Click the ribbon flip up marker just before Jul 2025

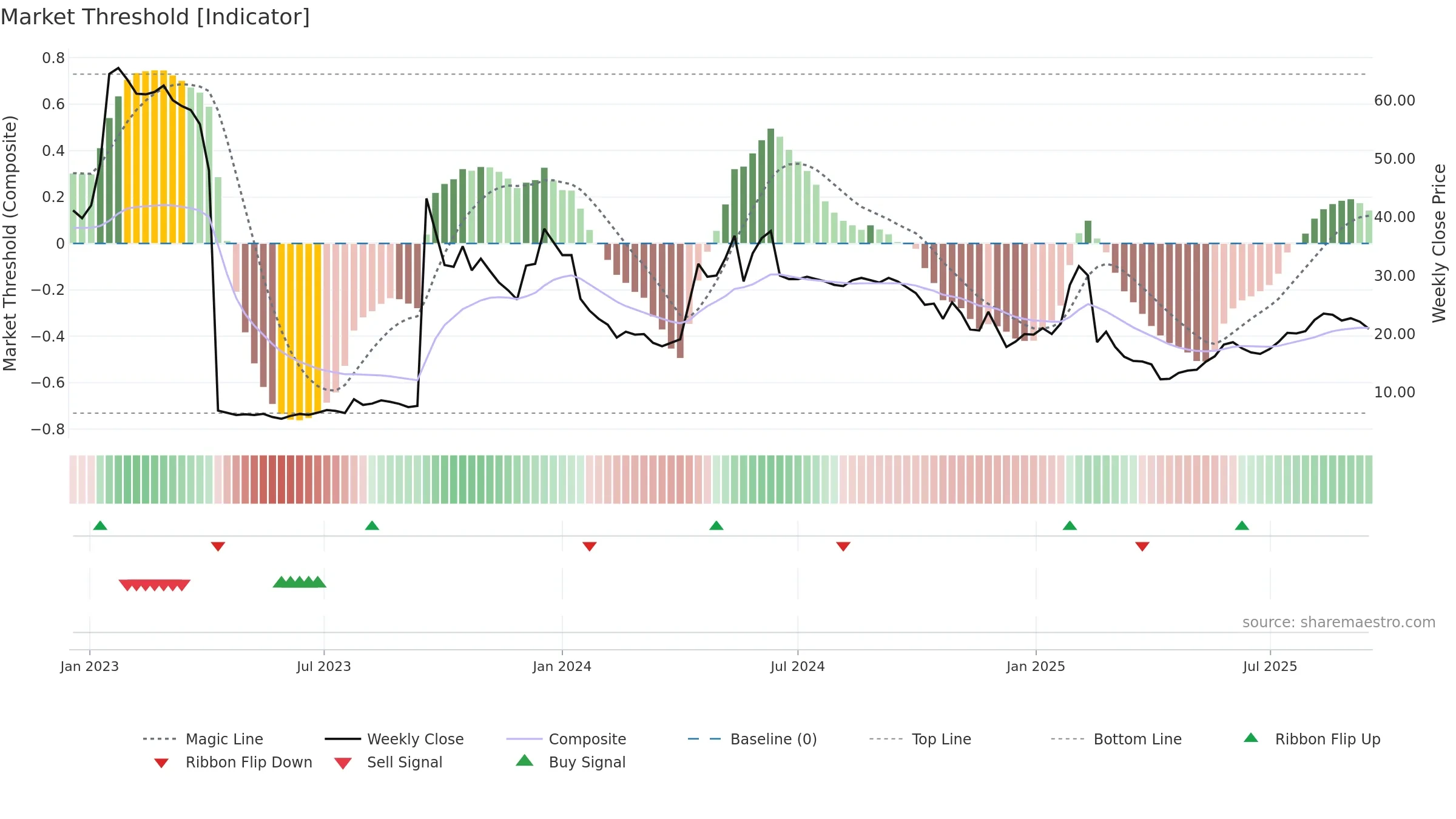[x=1242, y=525]
